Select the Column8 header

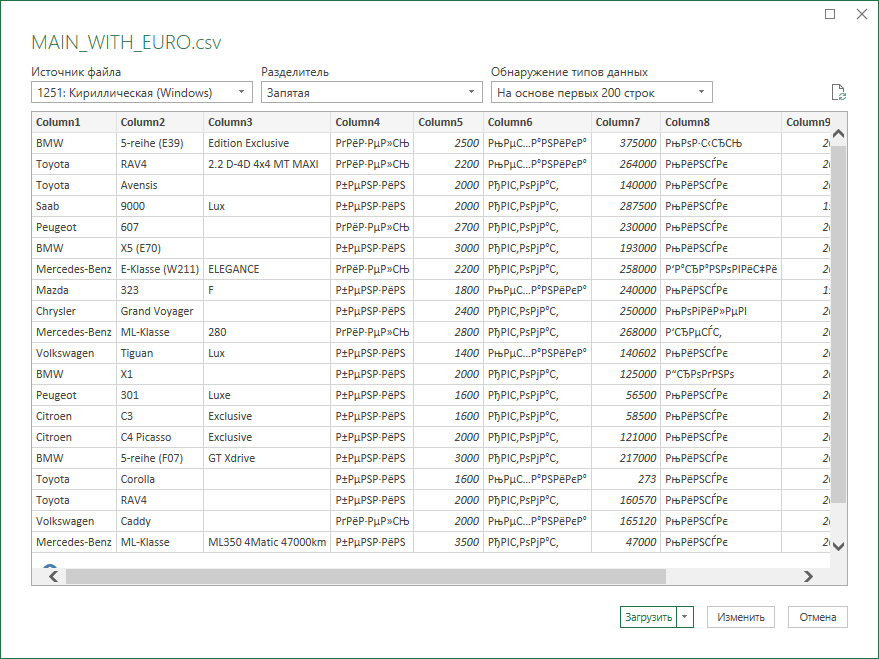(x=721, y=122)
